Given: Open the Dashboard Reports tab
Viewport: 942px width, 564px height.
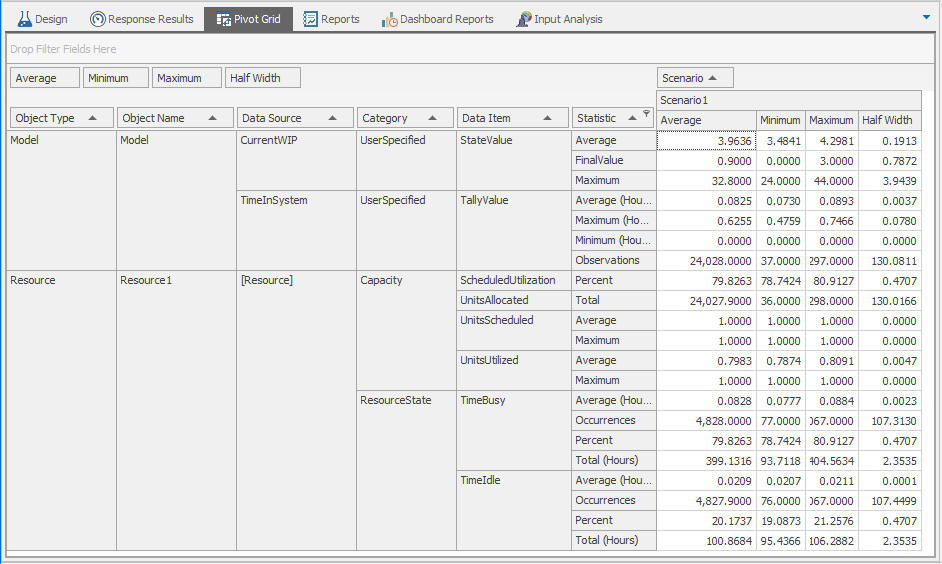Looking at the screenshot, I should coord(437,19).
